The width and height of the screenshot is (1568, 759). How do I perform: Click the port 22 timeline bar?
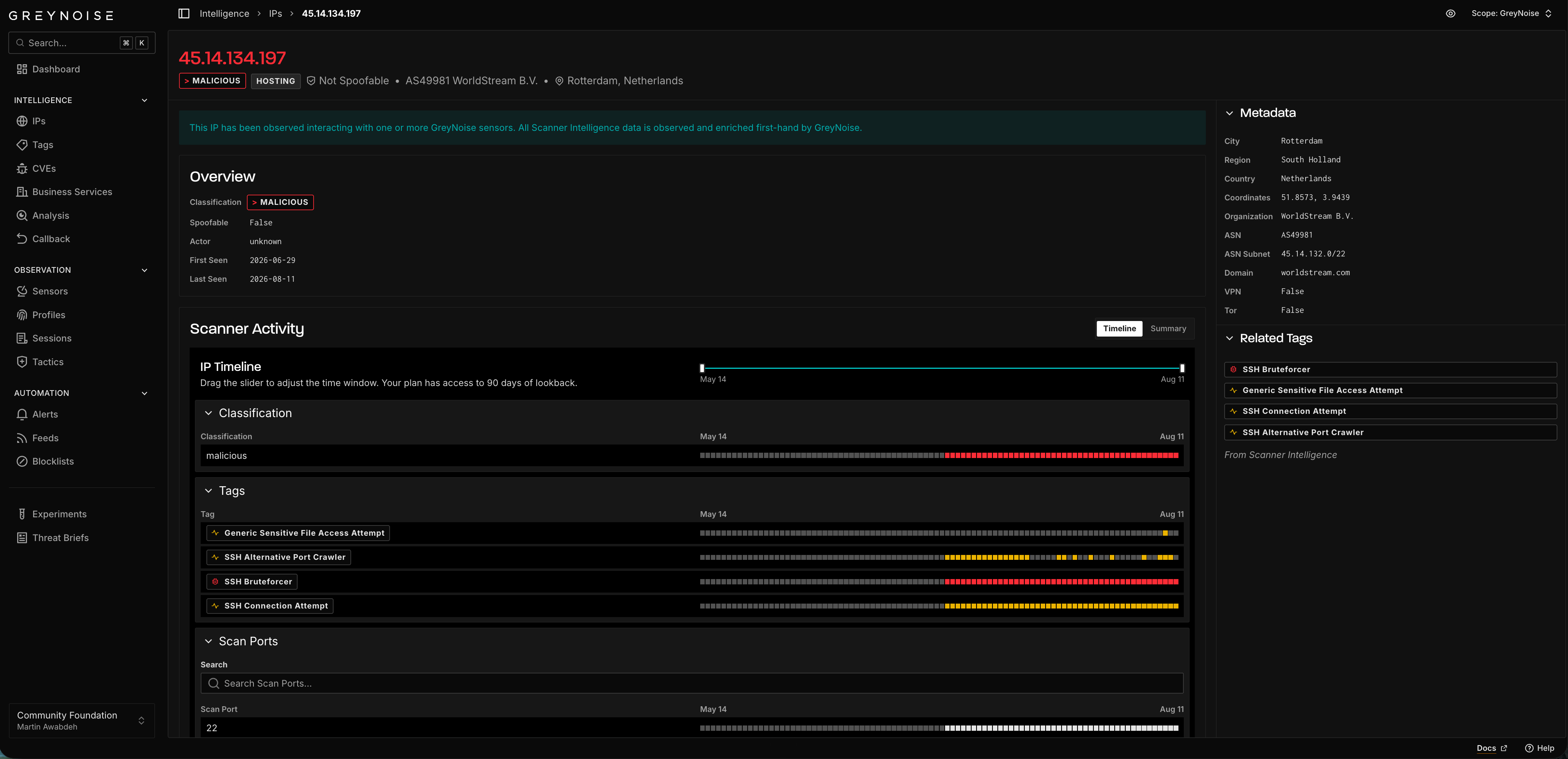coord(939,729)
